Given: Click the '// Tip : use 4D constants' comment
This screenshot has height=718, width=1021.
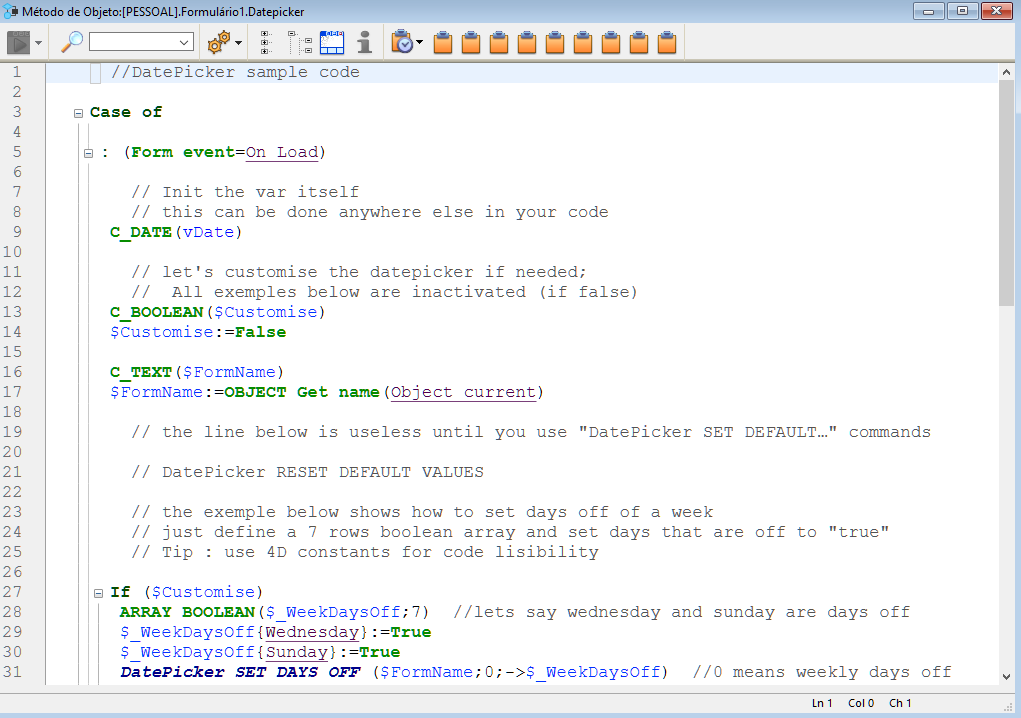Looking at the screenshot, I should point(365,553).
